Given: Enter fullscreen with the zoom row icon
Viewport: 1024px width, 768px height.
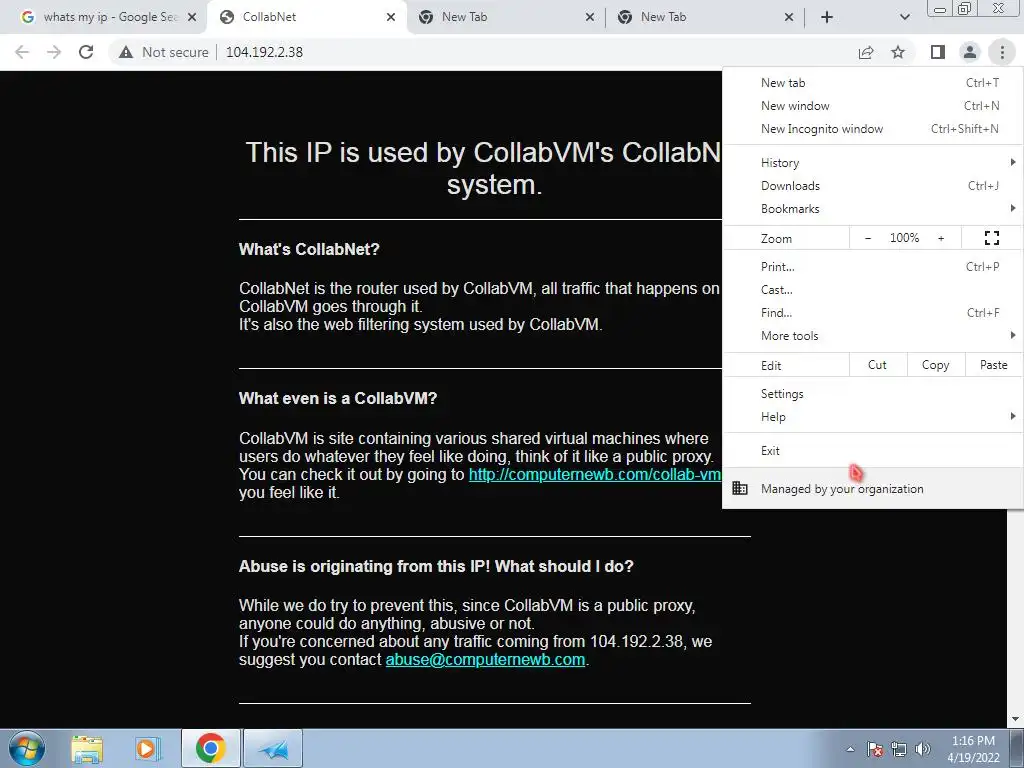Looking at the screenshot, I should tap(991, 238).
